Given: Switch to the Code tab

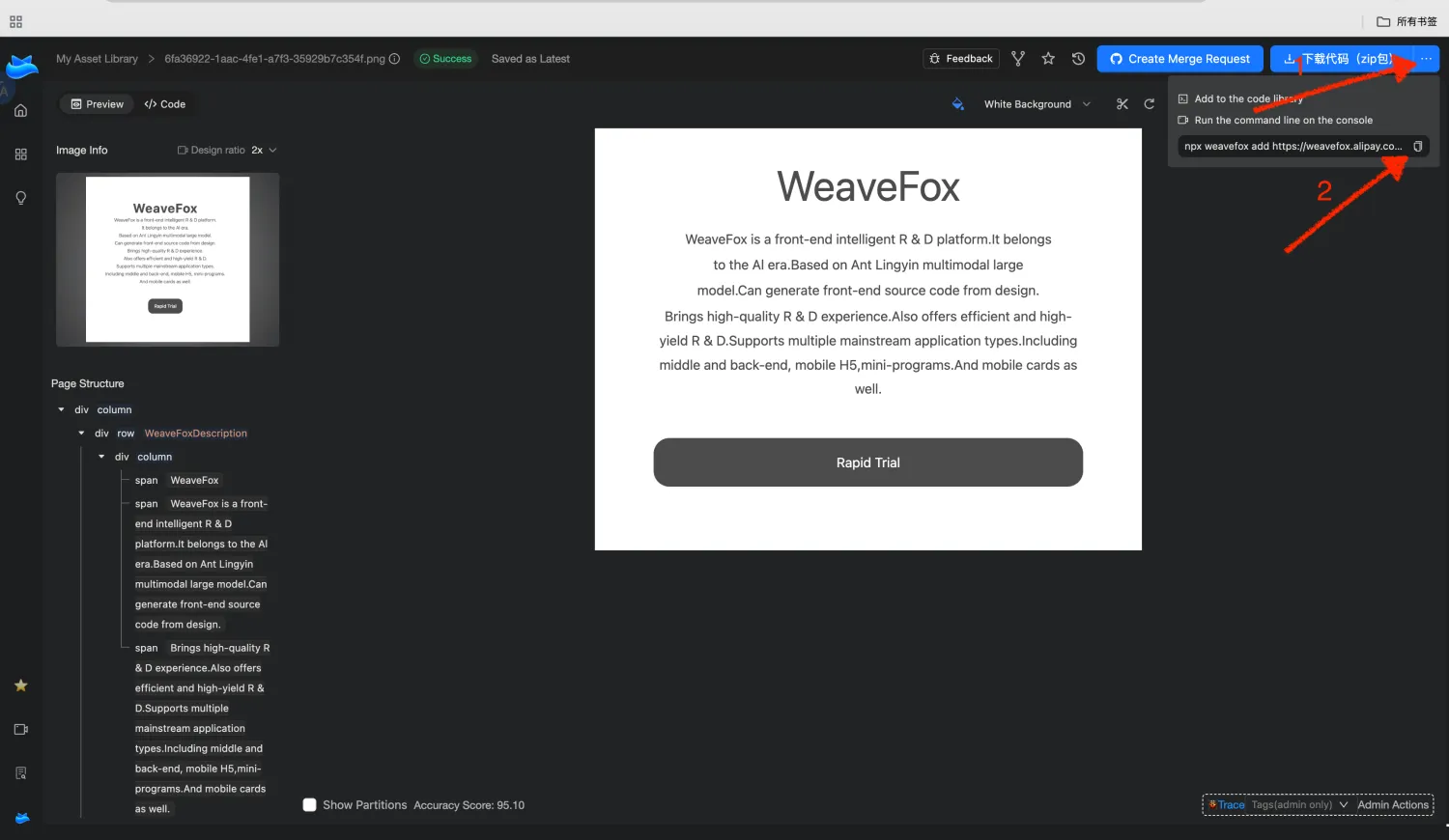Looking at the screenshot, I should coord(165,104).
